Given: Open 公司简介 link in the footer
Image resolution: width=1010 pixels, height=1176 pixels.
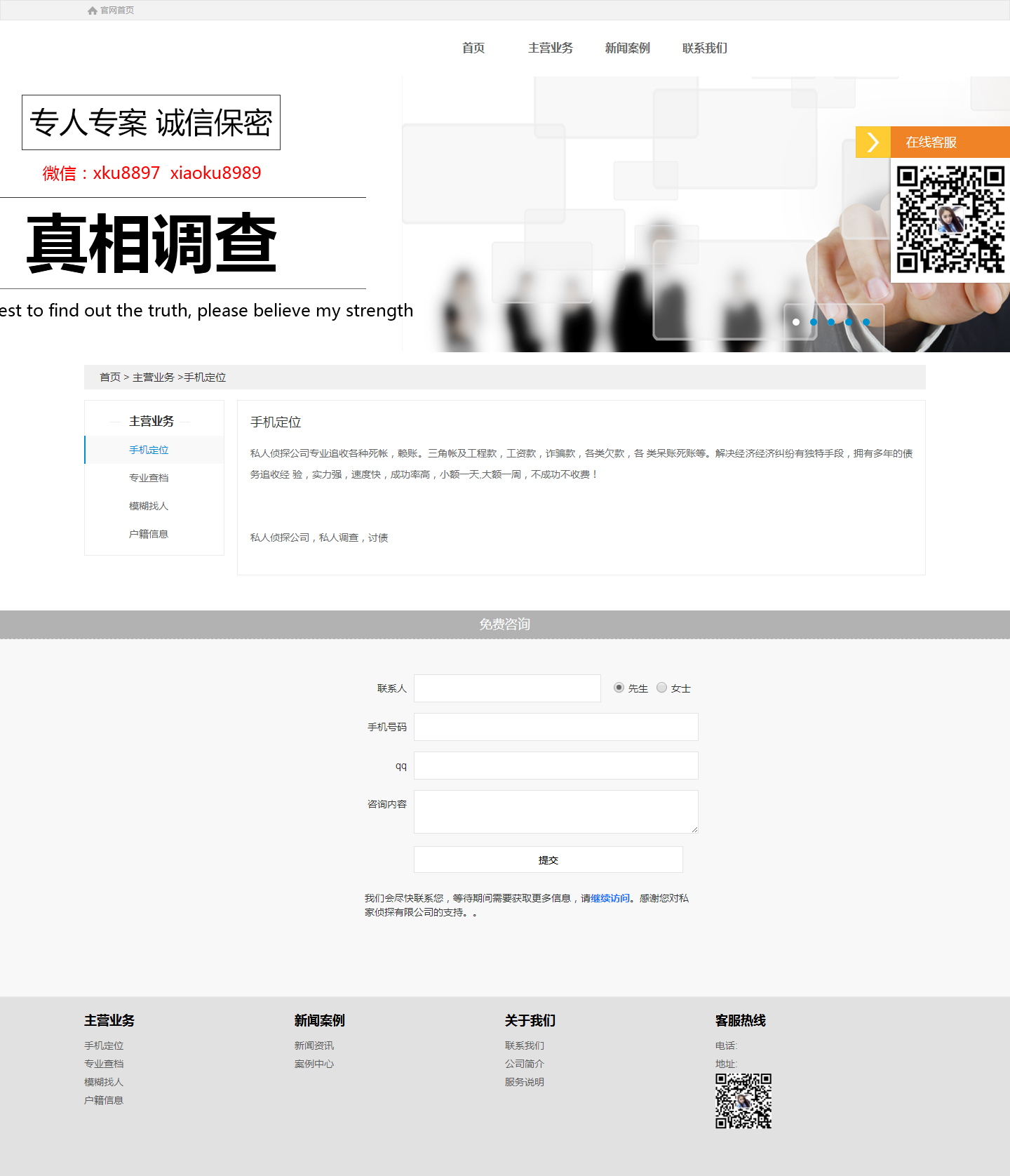Looking at the screenshot, I should 524,1064.
